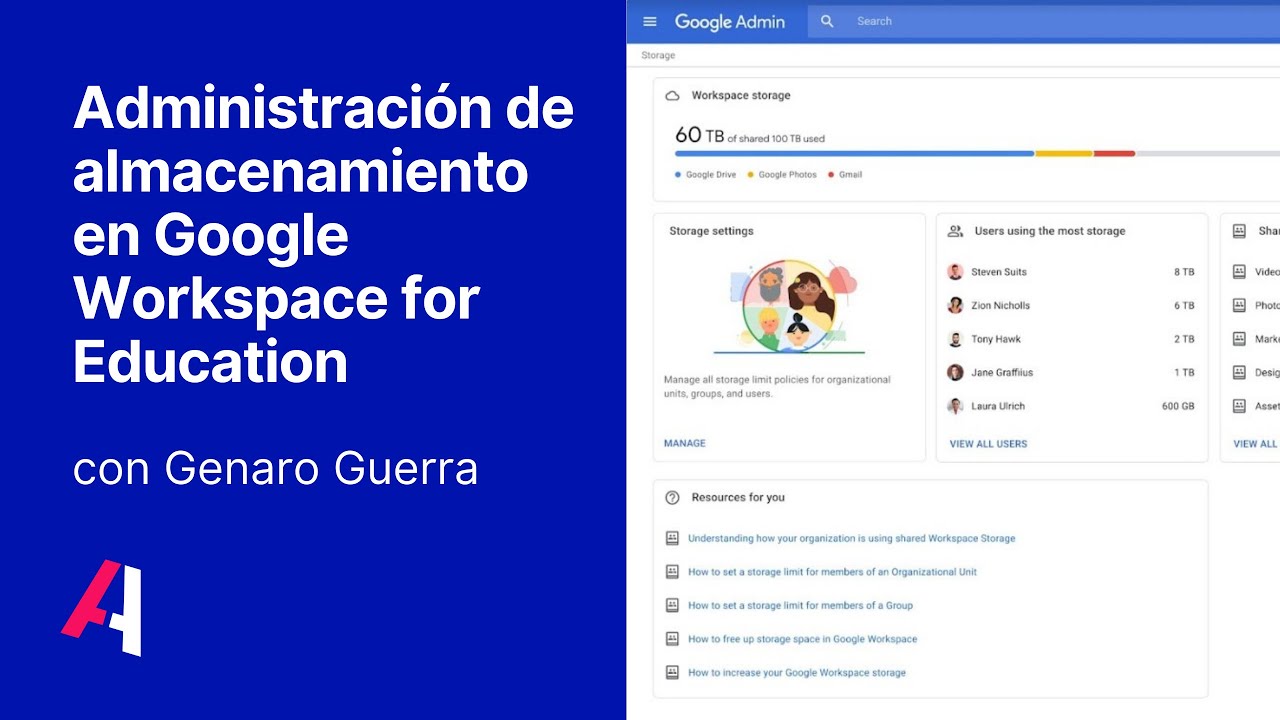Click the blue Google Drive usage bar segment

[x=854, y=154]
